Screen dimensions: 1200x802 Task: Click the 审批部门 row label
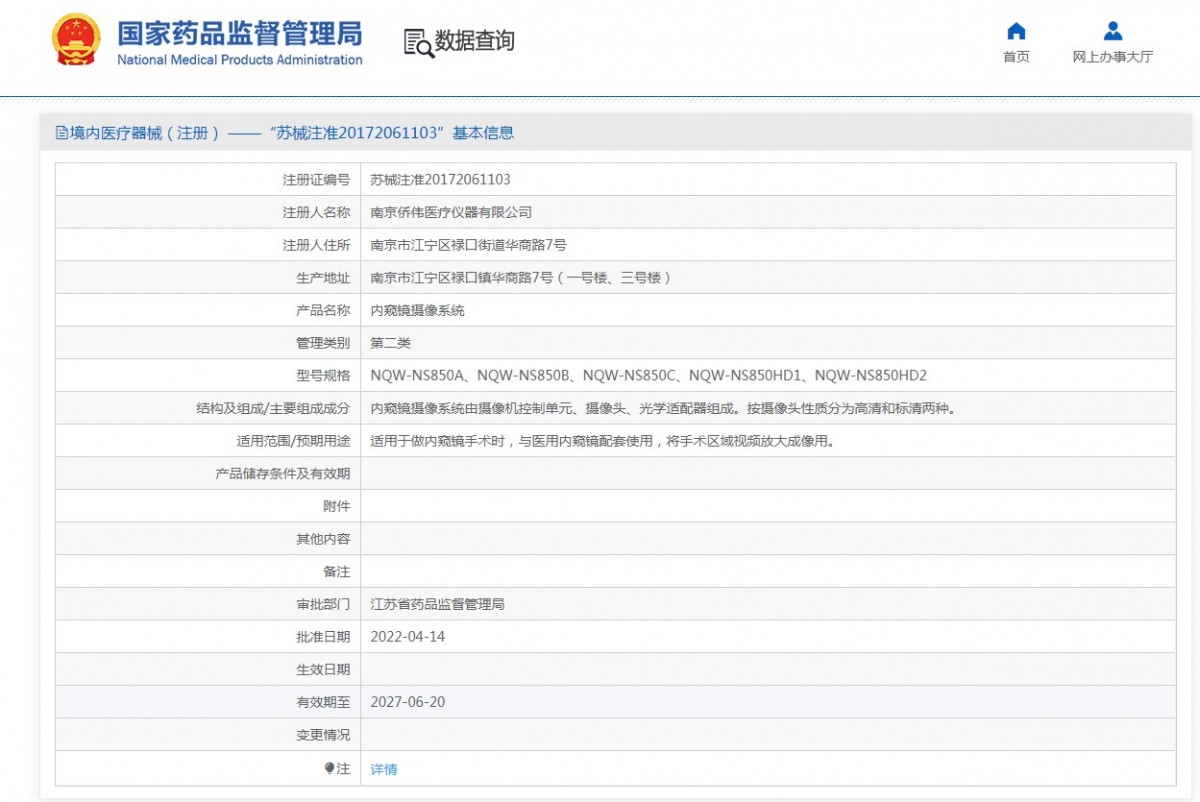click(323, 604)
